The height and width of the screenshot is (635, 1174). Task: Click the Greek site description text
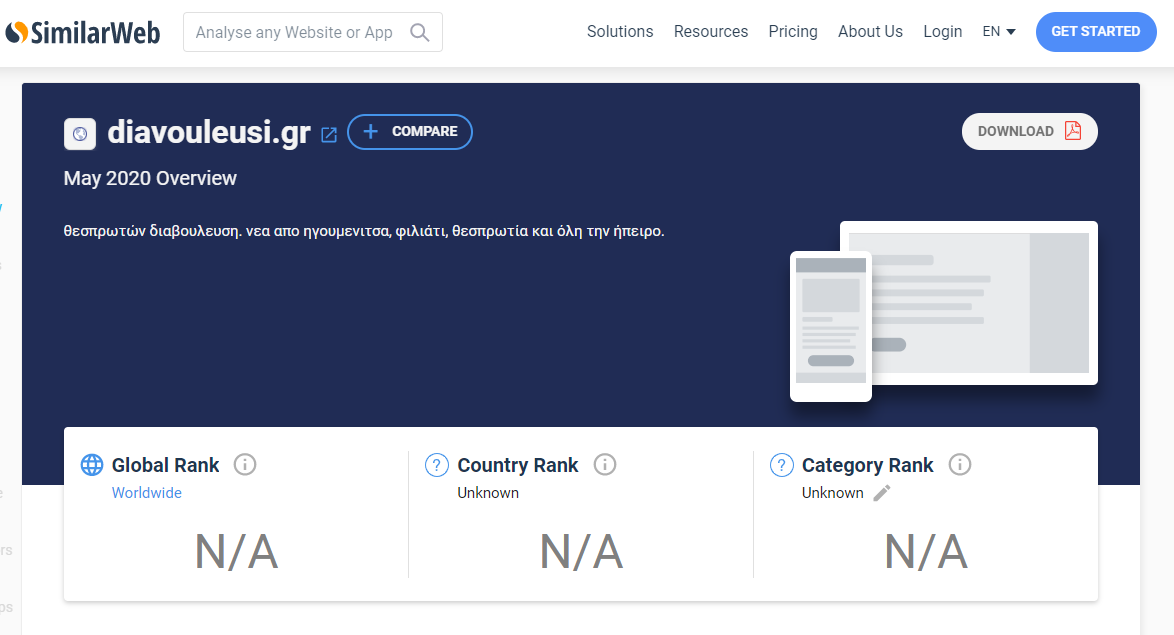point(364,231)
